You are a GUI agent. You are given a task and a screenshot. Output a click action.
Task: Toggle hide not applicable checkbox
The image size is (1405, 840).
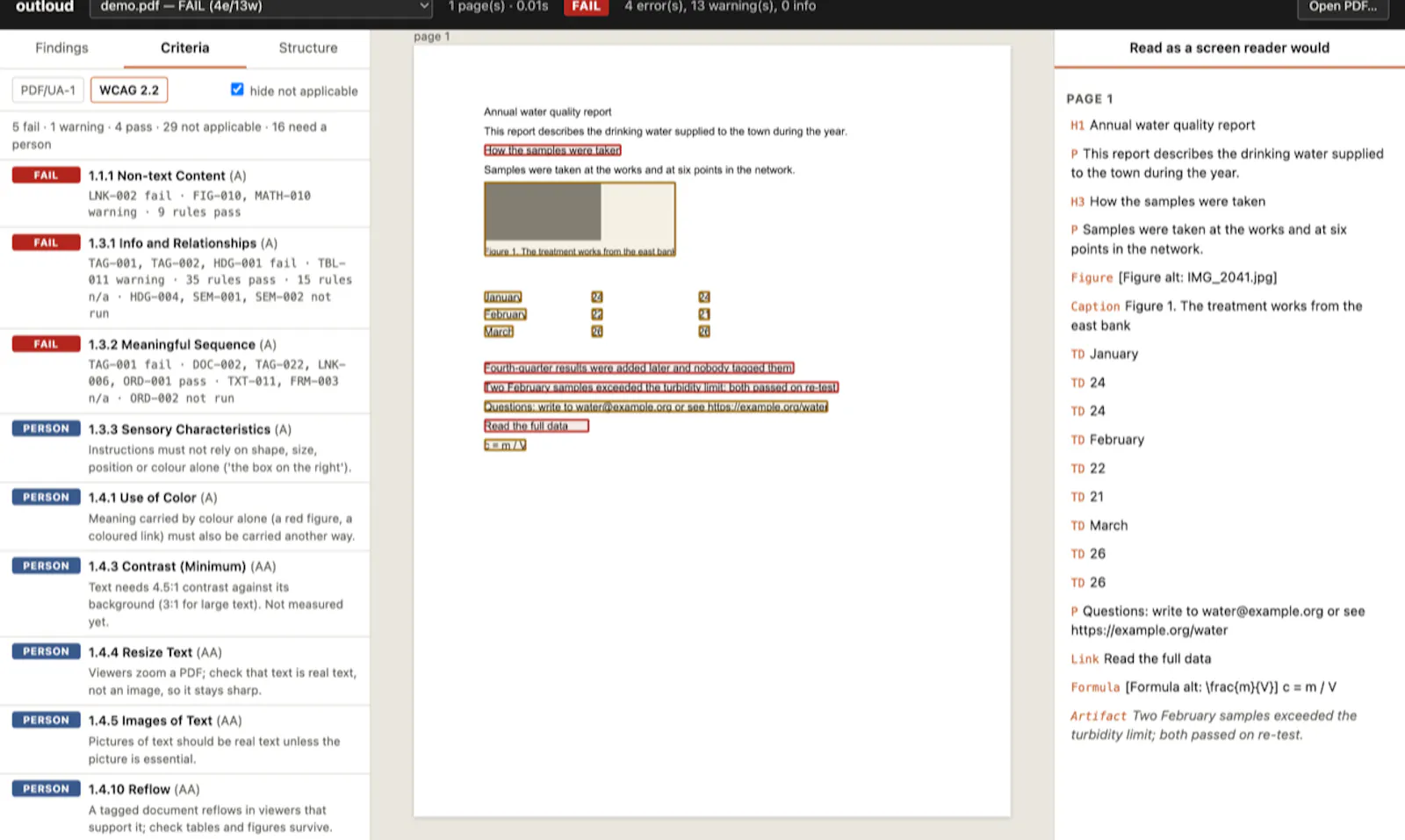(237, 90)
